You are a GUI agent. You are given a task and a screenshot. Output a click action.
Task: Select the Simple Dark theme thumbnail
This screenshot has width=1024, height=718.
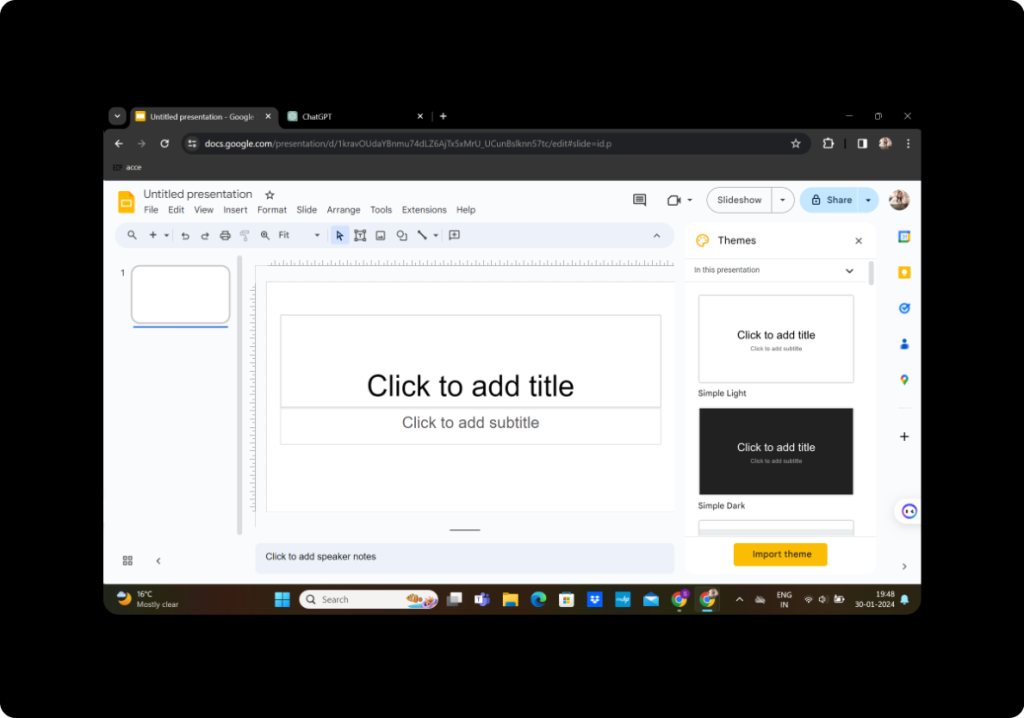776,451
